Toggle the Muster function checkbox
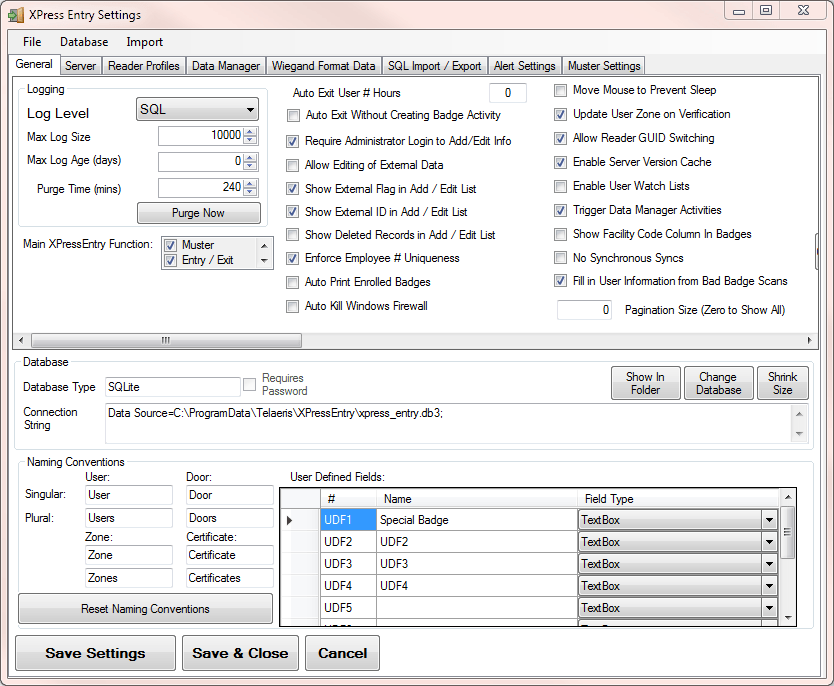Image resolution: width=834 pixels, height=686 pixels. 171,245
